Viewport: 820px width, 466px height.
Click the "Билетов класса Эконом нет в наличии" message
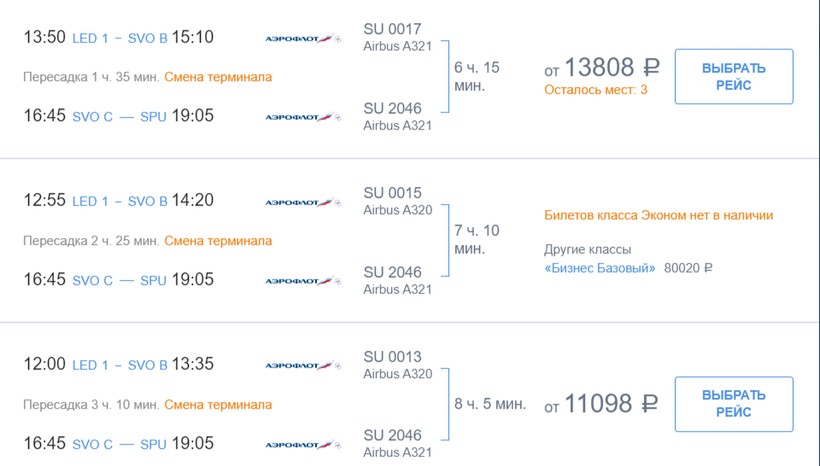pos(658,215)
